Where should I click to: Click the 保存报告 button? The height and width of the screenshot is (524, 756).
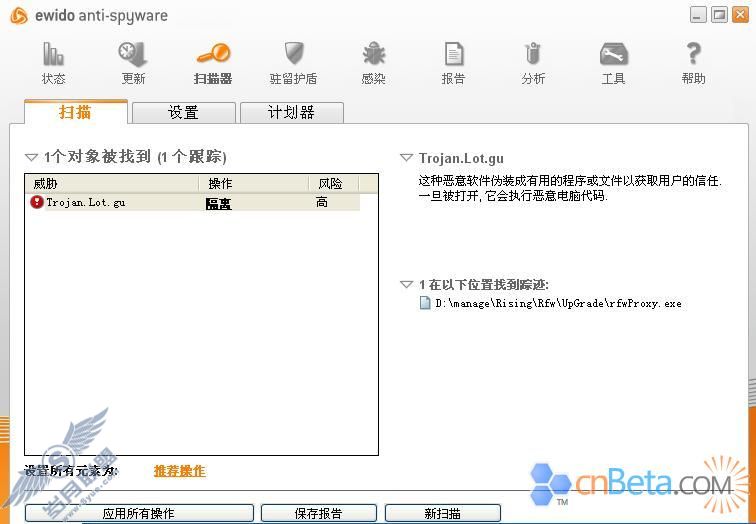point(319,513)
